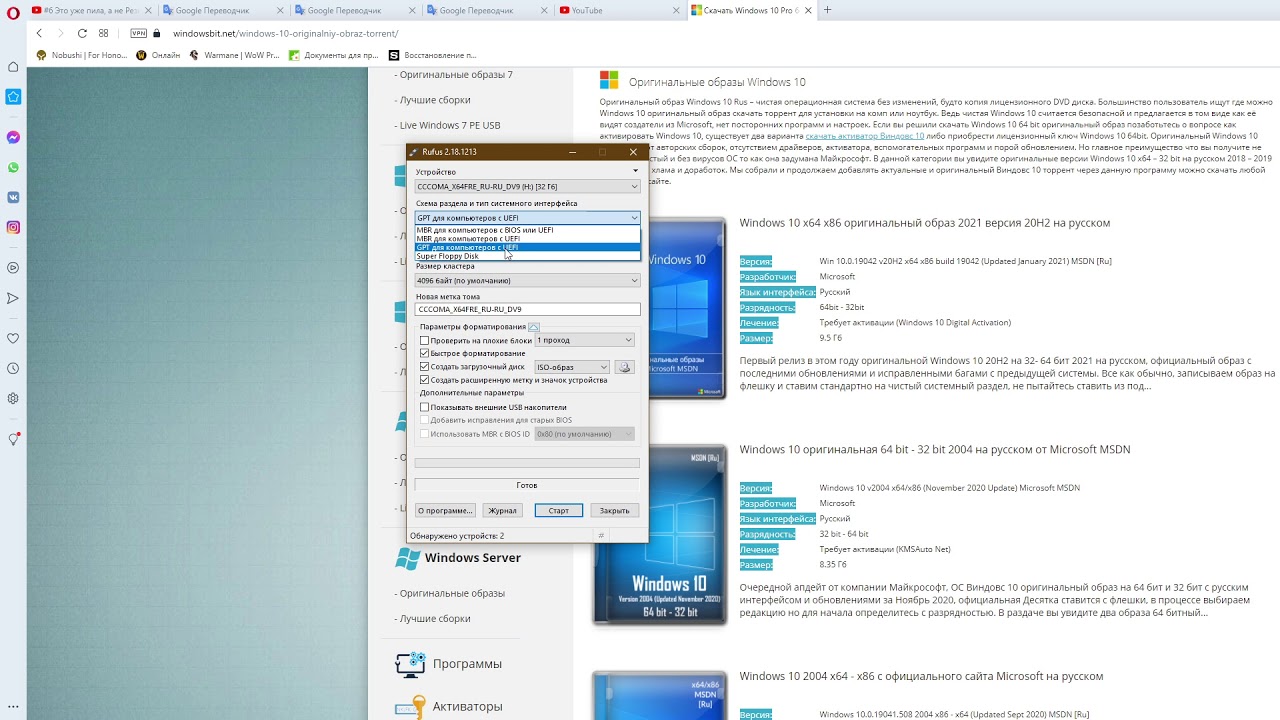Screen dimensions: 1280x720
Task: Open the 'Устройство' device combo box
Action: (527, 186)
